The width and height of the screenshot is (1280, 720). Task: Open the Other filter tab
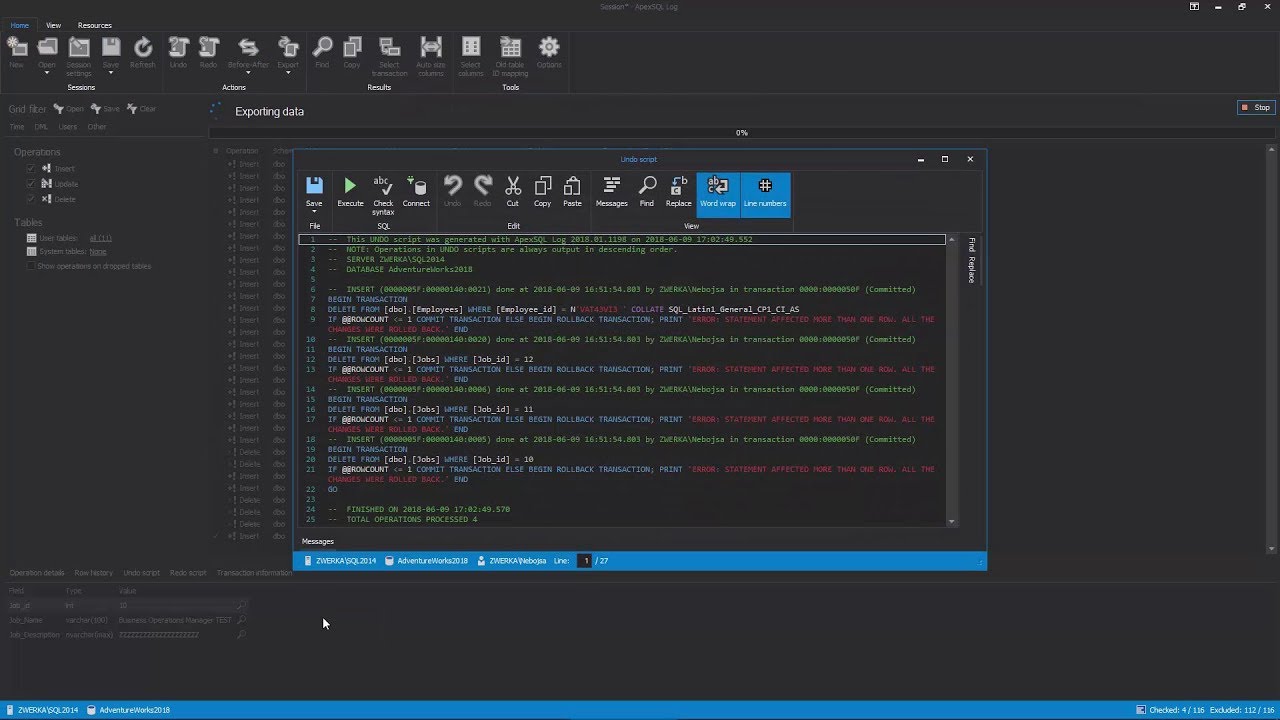(96, 127)
